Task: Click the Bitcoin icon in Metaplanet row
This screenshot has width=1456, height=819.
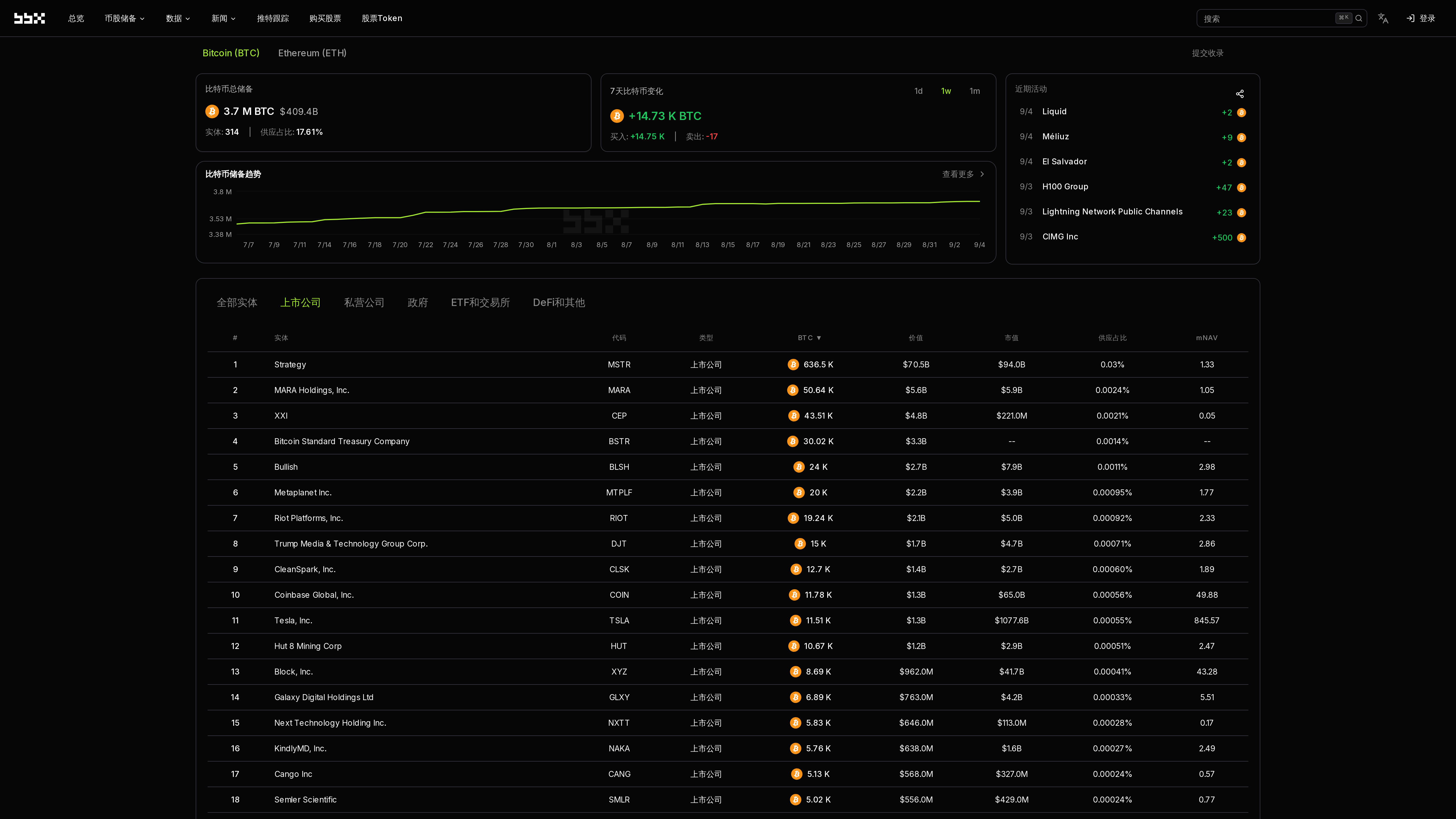Action: (799, 492)
